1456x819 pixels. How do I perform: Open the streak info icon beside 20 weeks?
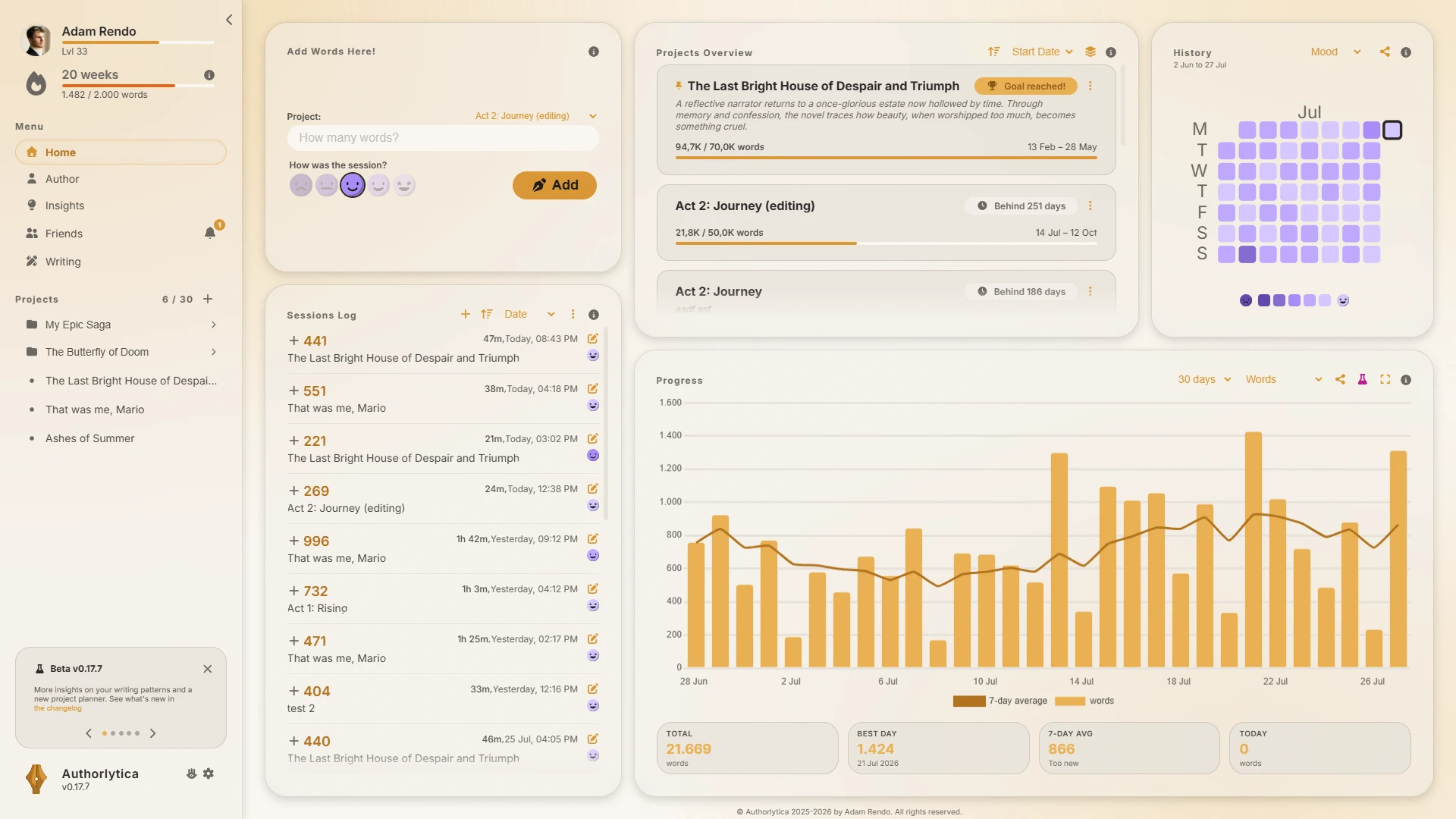209,75
